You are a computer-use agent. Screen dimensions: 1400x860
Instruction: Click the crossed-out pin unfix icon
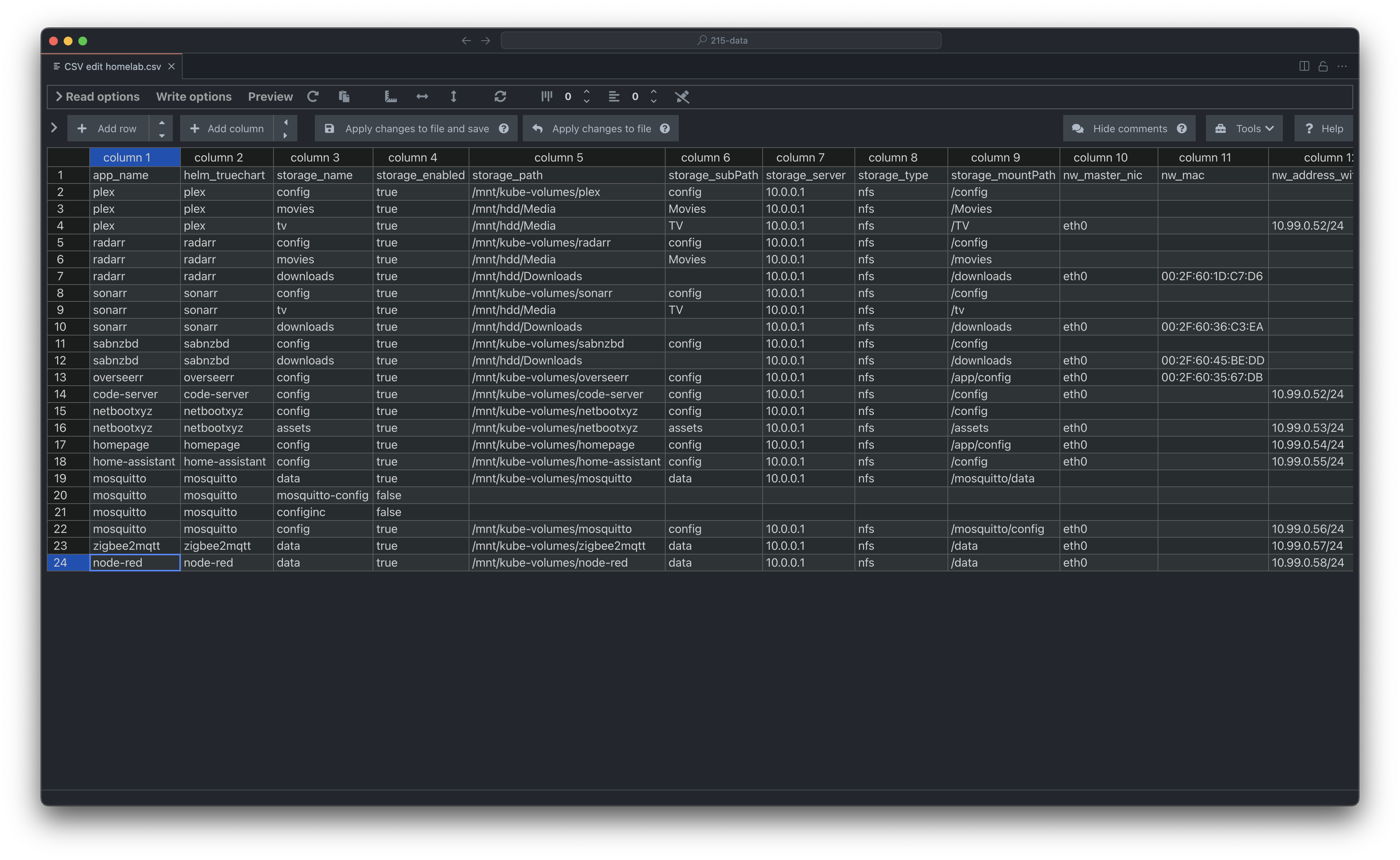tap(682, 97)
